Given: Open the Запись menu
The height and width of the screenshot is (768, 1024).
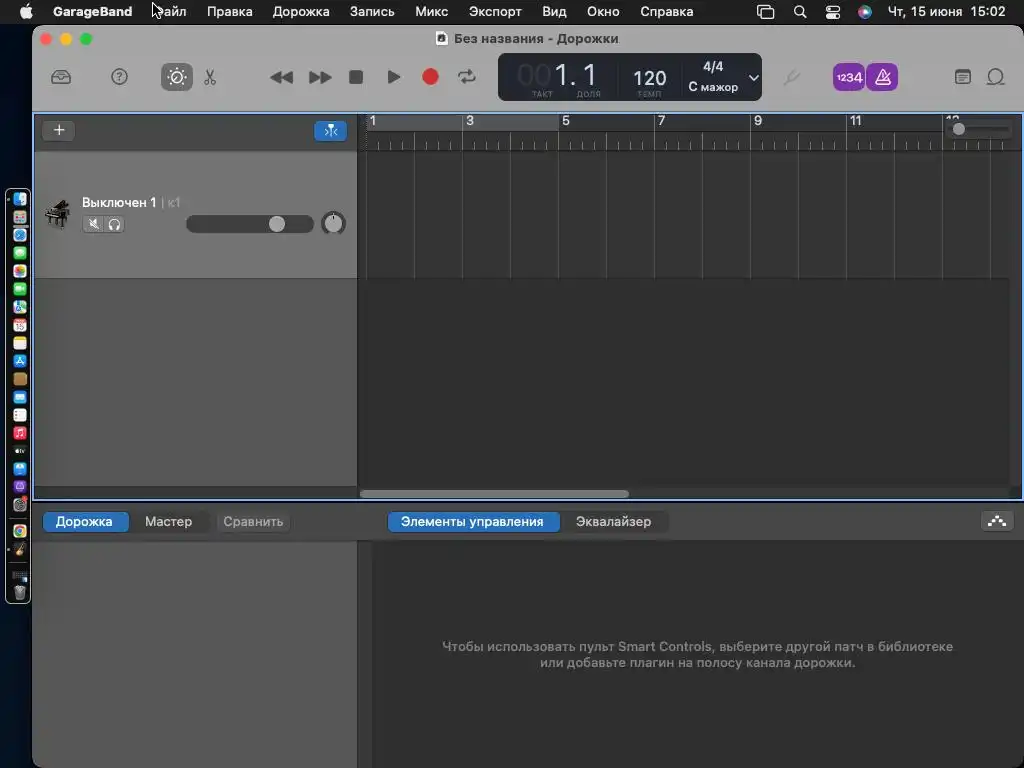Looking at the screenshot, I should click(372, 12).
